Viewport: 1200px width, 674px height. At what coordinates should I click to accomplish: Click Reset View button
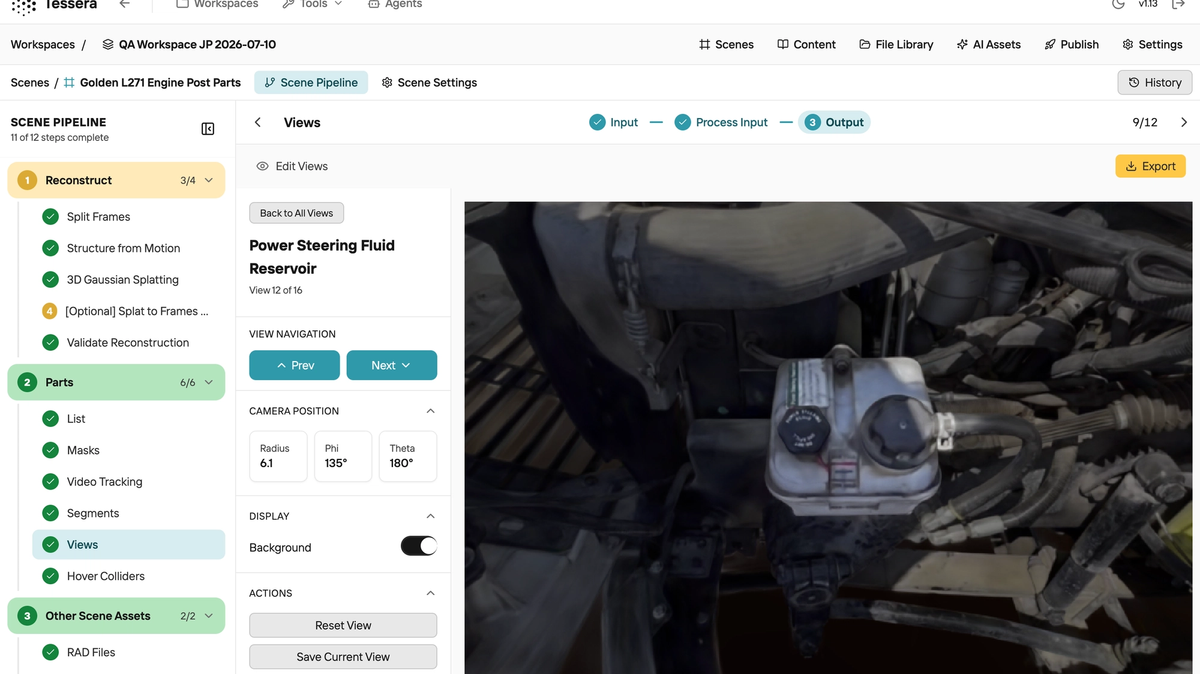click(343, 625)
